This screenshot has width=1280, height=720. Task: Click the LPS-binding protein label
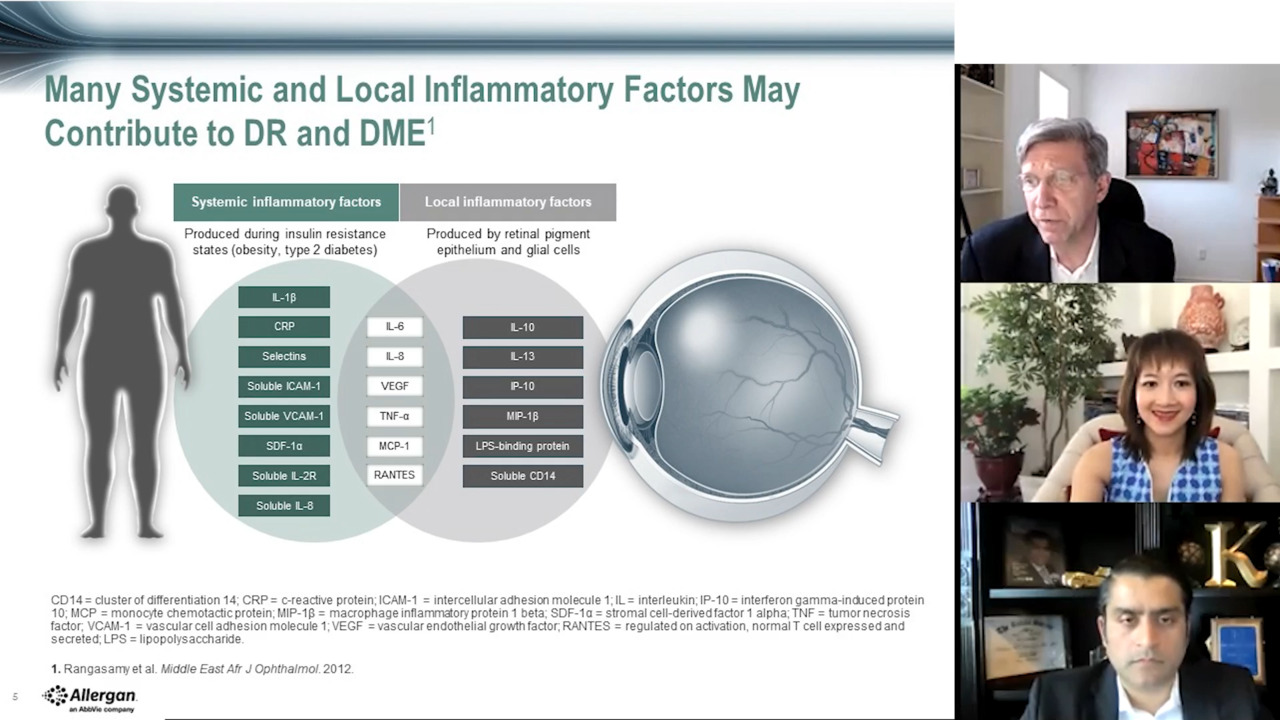pos(522,446)
